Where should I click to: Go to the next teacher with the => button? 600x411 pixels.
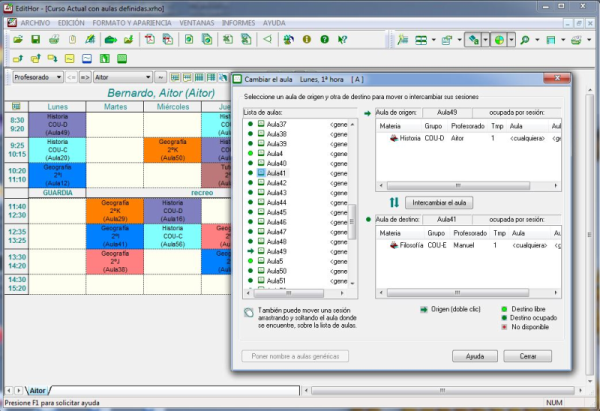[84, 77]
